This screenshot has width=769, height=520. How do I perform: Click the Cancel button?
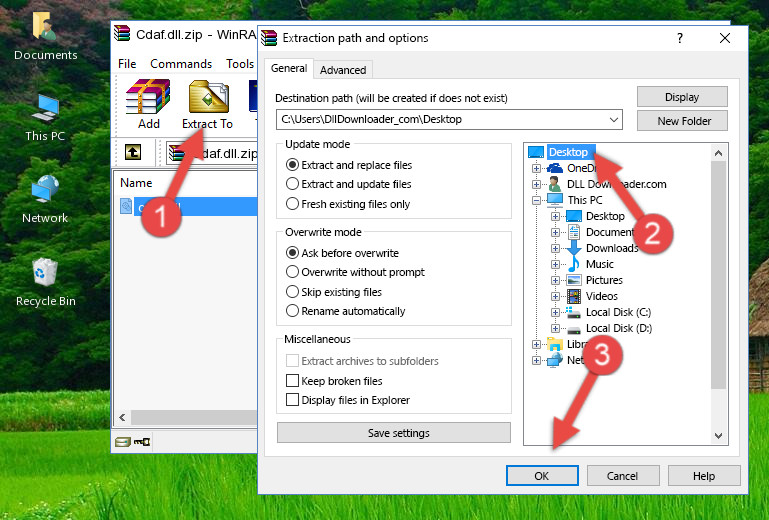point(622,476)
